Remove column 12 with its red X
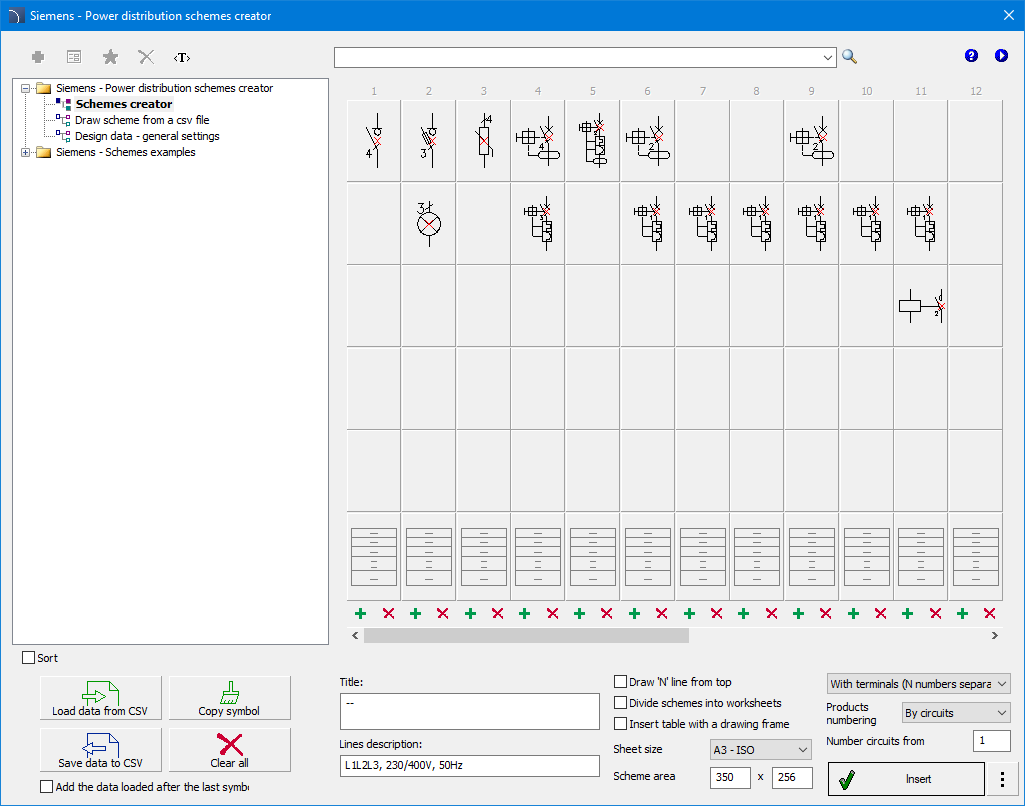 tap(990, 613)
